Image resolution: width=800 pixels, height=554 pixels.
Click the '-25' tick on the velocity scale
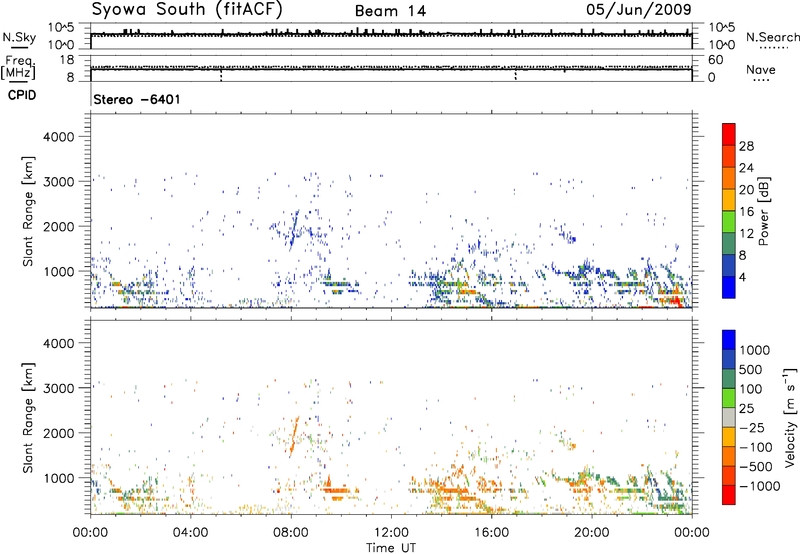752,428
